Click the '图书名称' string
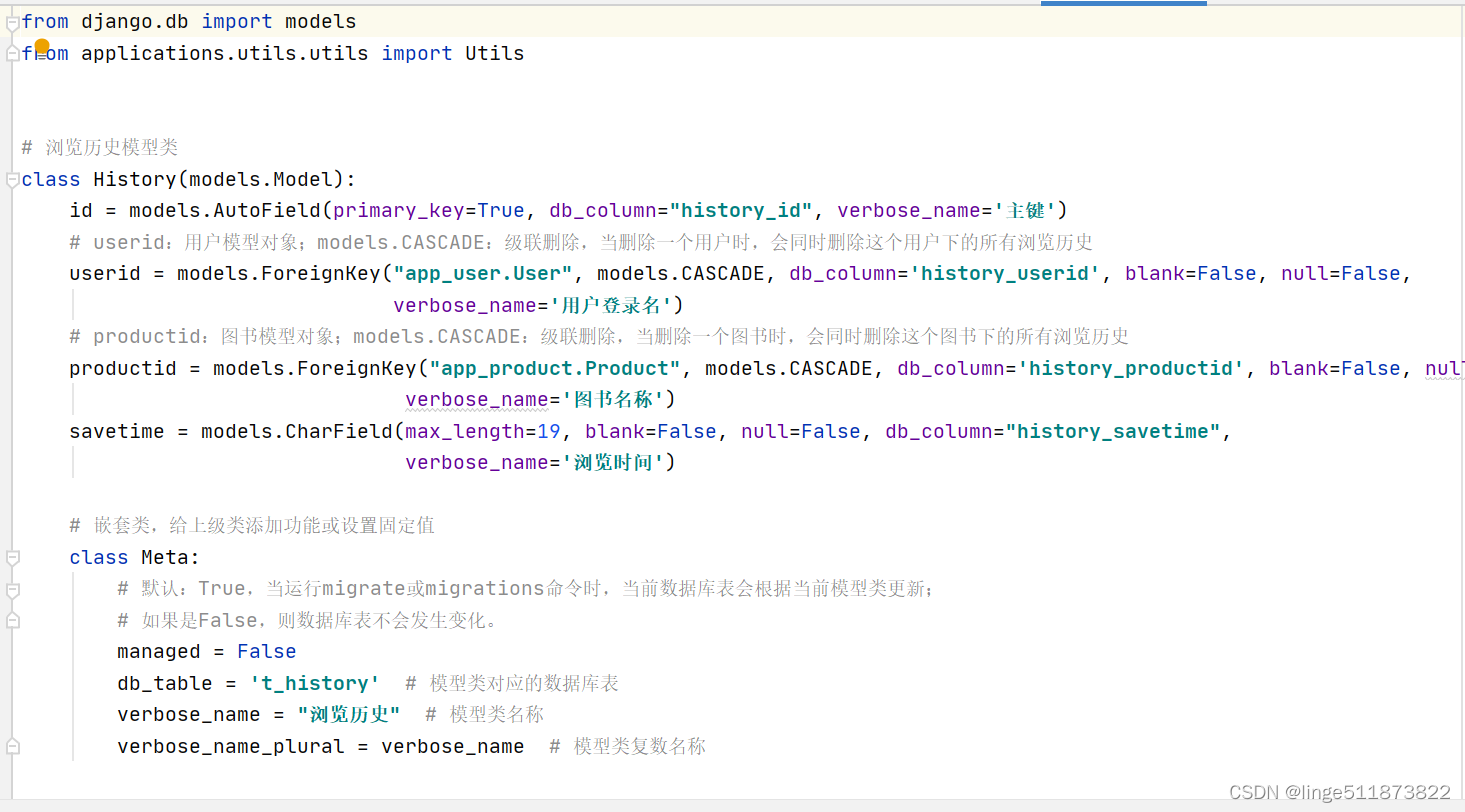The image size is (1465, 812). 615,399
